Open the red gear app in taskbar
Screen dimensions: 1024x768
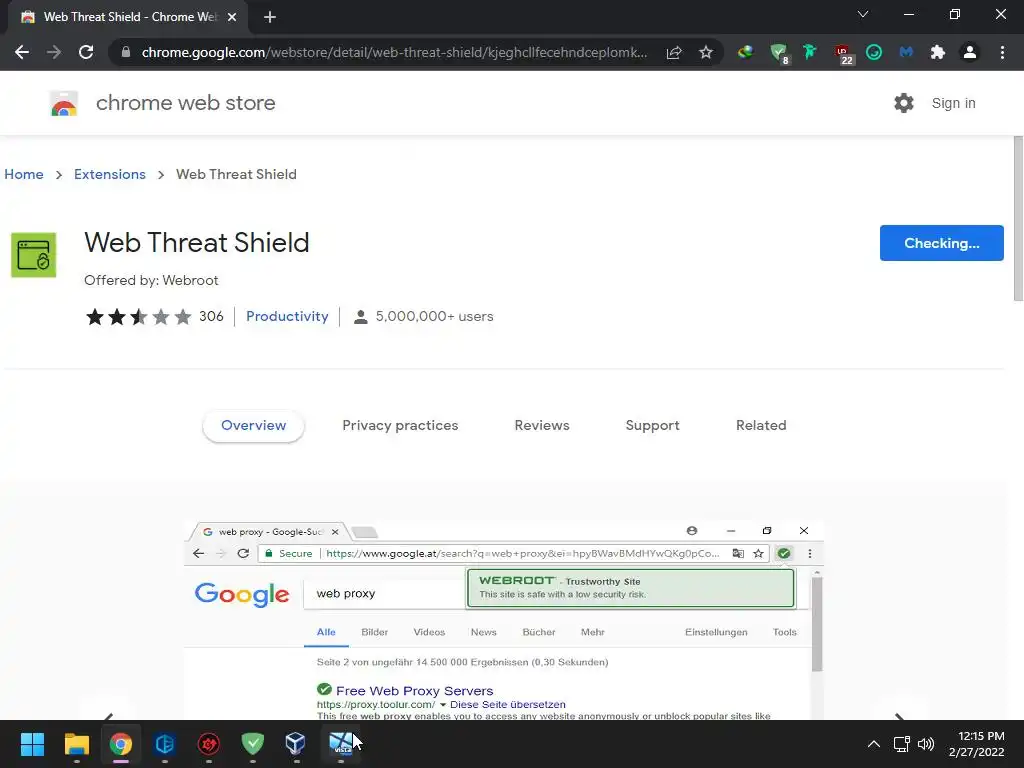click(x=208, y=744)
